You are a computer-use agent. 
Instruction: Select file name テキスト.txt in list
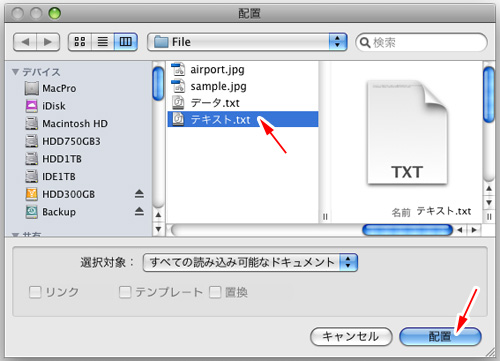coord(220,119)
